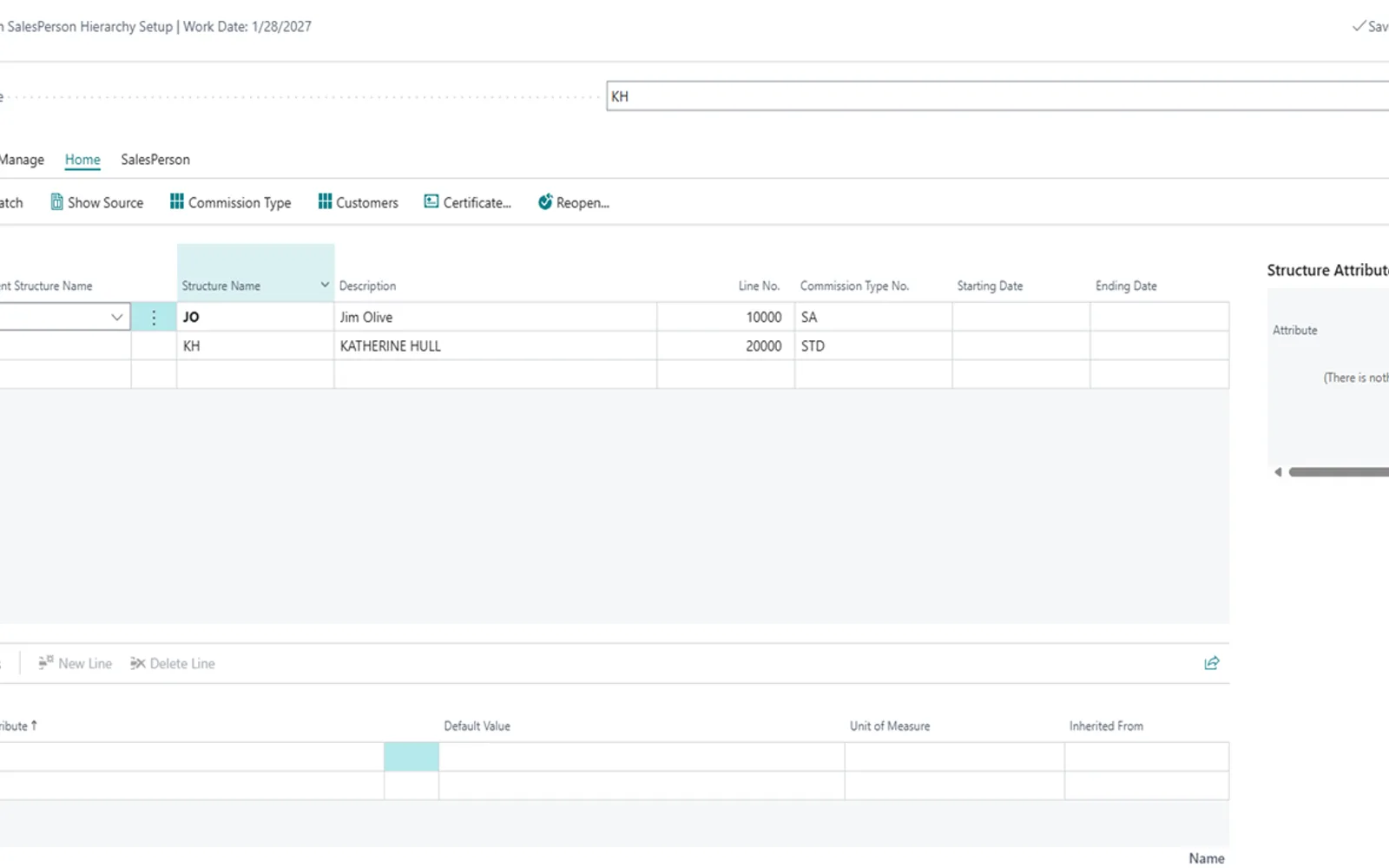Open Structure Name column header chevron
The width and height of the screenshot is (1389, 868).
pos(325,285)
